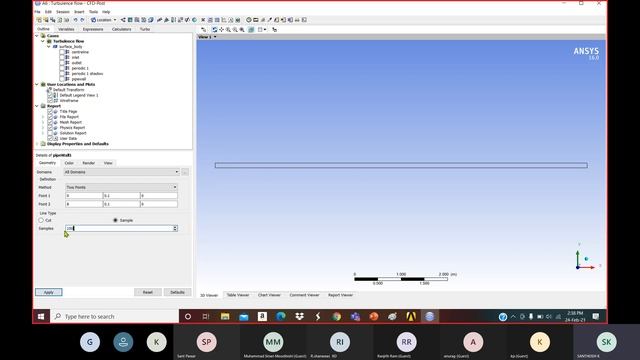Toggle the Highlighting icon in viewer toolbar
Image resolution: width=640 pixels, height=360 pixels.
pos(251,29)
